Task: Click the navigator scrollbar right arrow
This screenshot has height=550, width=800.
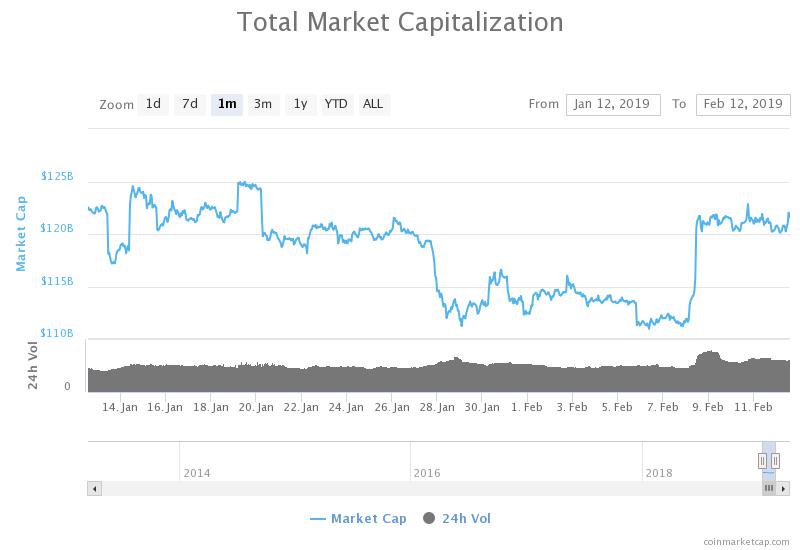Action: 784,488
